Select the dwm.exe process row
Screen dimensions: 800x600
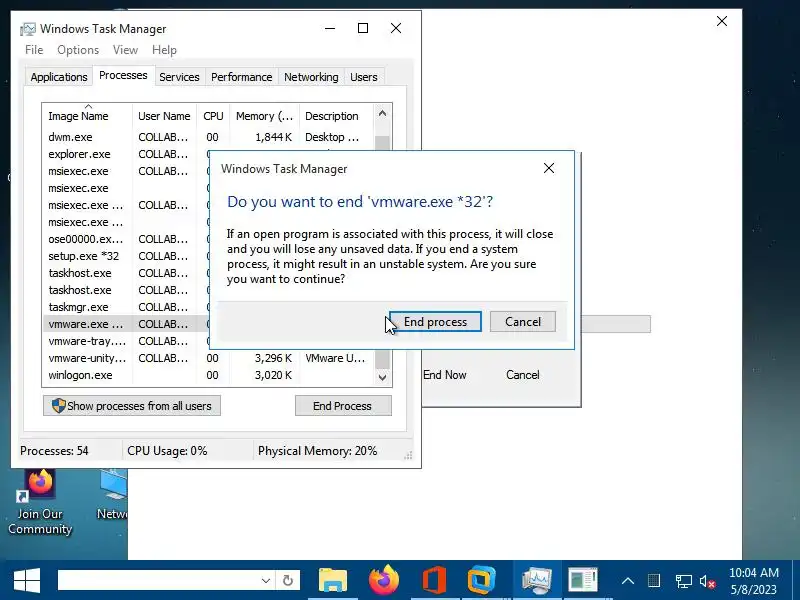coord(208,137)
